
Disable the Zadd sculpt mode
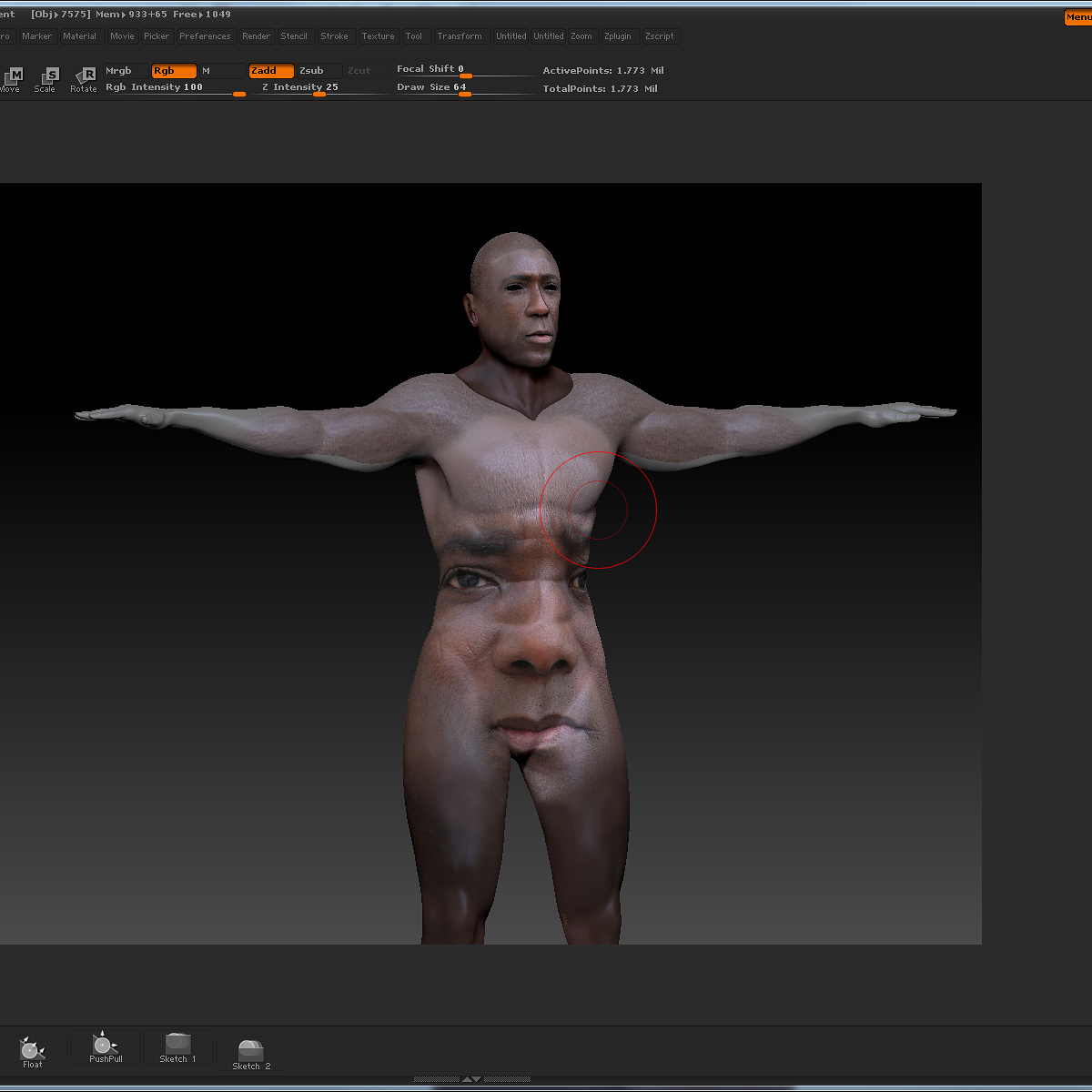tap(270, 71)
